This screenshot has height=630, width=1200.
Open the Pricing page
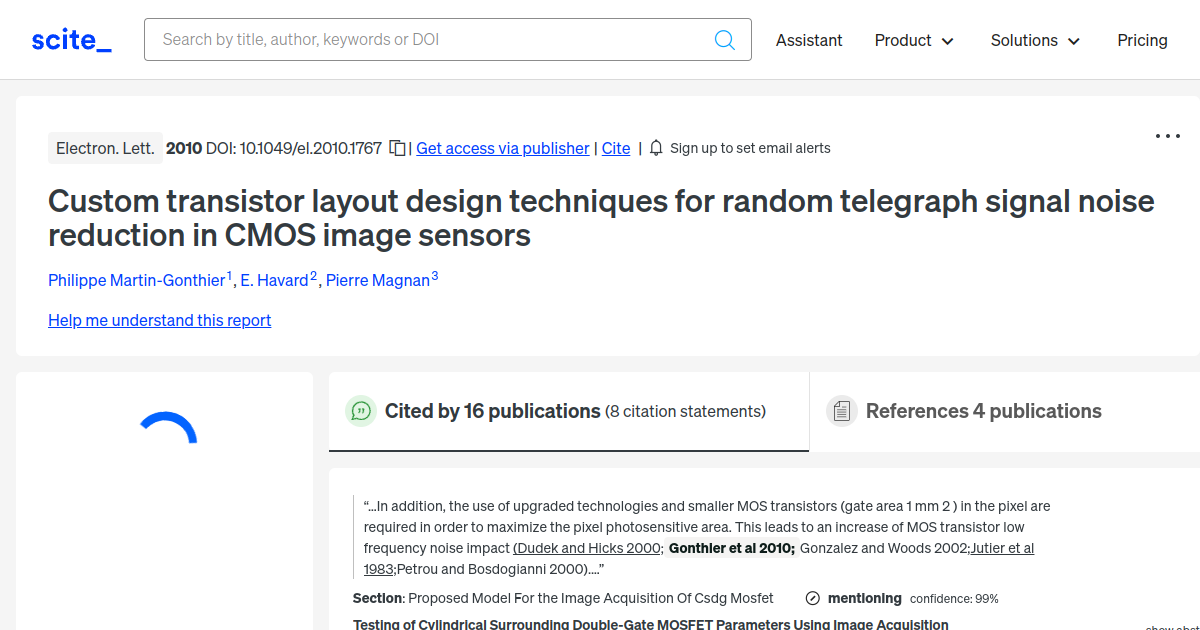[x=1142, y=40]
